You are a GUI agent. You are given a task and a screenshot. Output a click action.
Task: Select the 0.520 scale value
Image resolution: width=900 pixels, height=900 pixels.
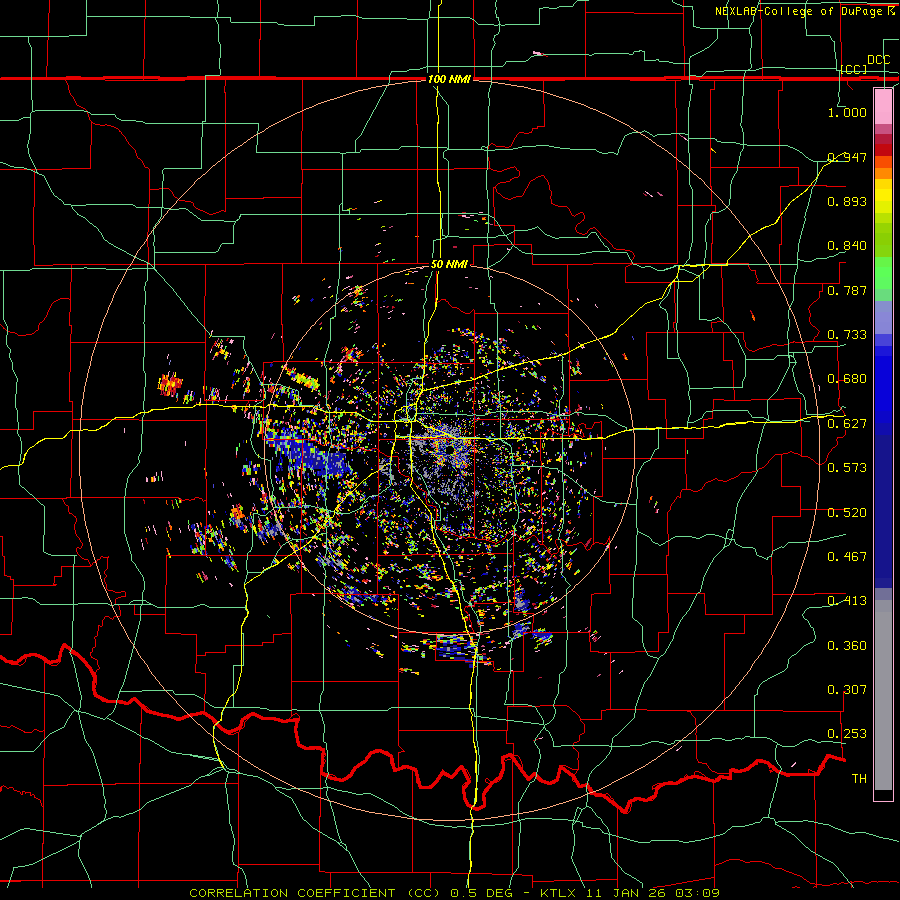[847, 513]
